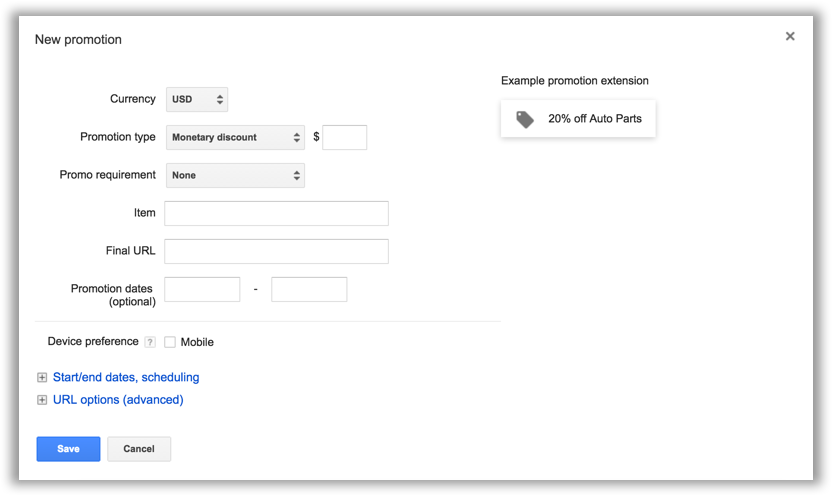Click the Mobile checkbox label text
832x496 pixels.
197,342
